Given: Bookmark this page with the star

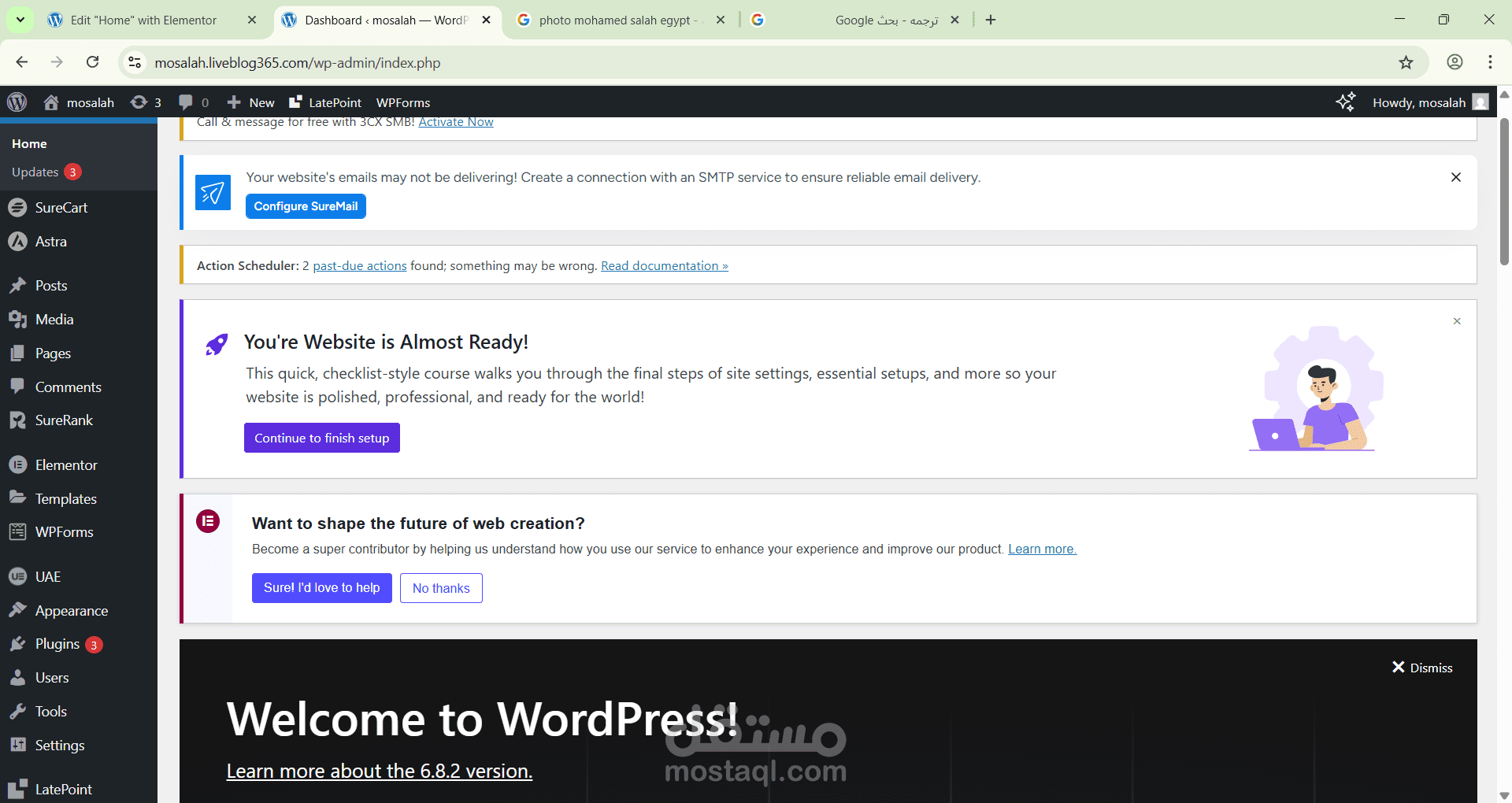Looking at the screenshot, I should pos(1406,62).
